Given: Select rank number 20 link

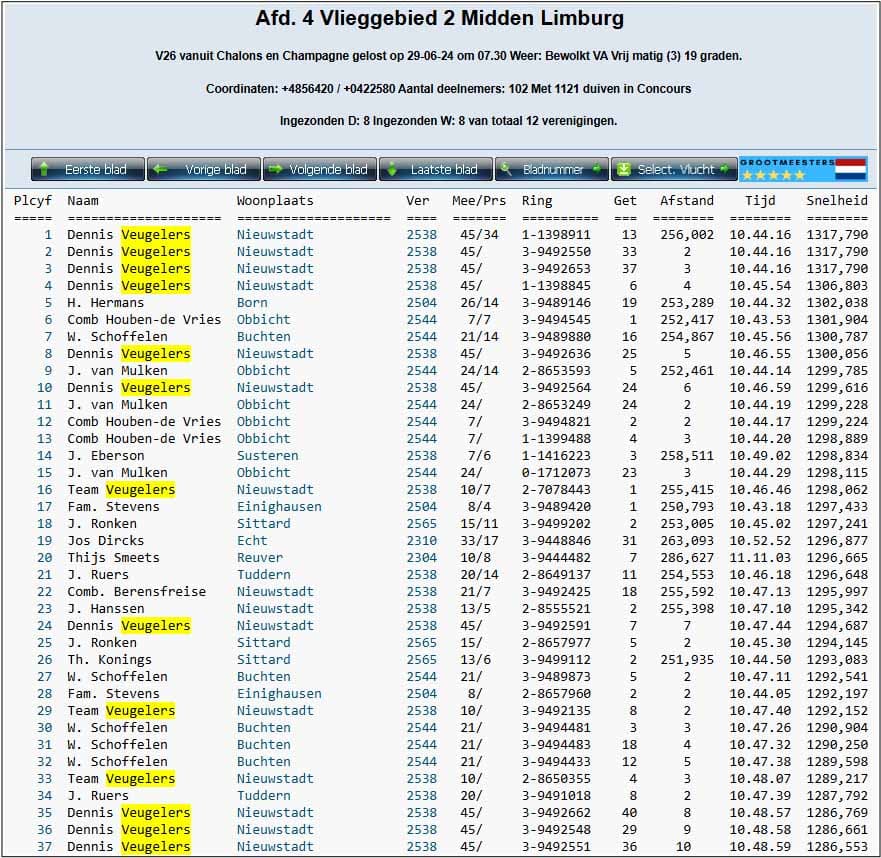Looking at the screenshot, I should [44, 558].
